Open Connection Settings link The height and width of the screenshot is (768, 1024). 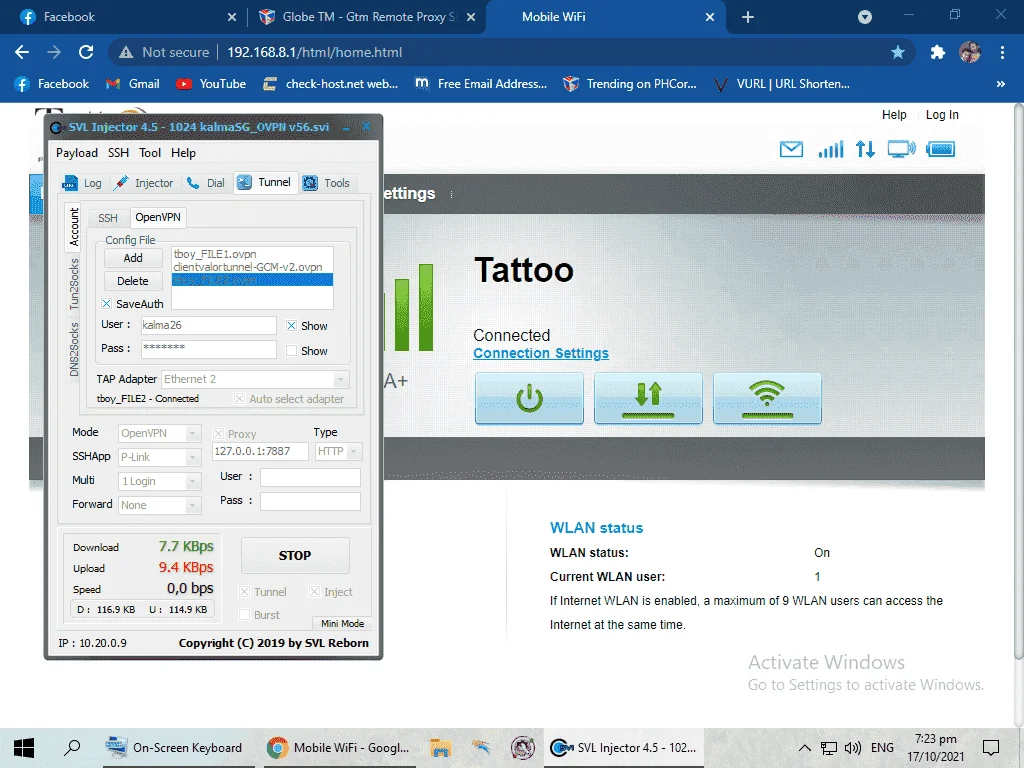pos(541,353)
